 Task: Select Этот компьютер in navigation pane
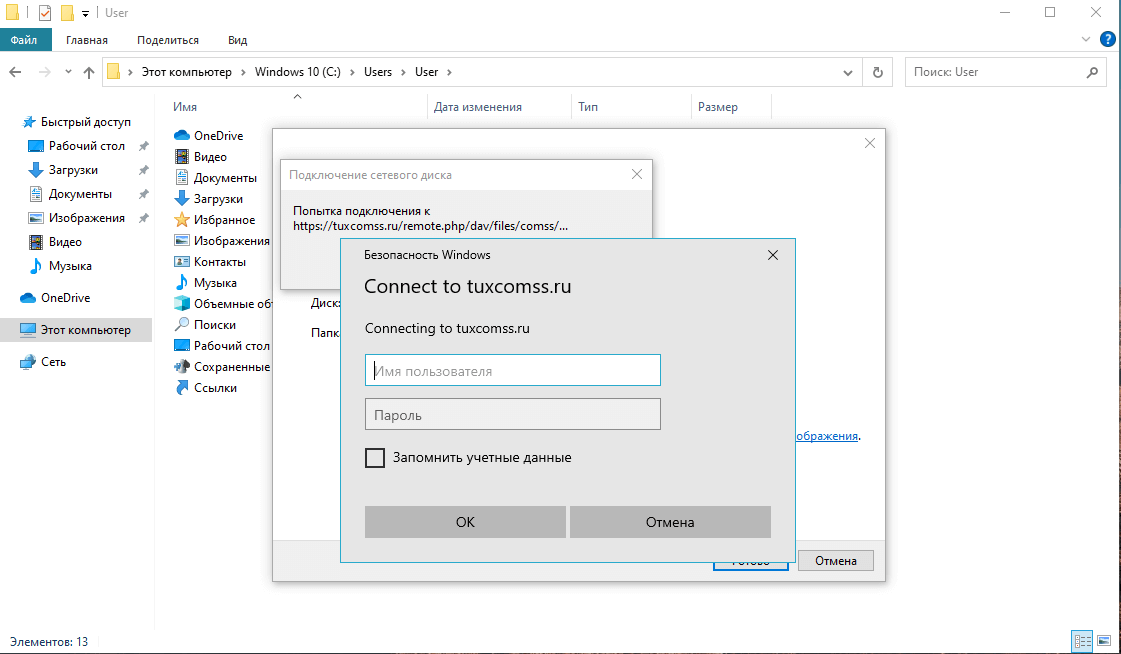point(76,330)
